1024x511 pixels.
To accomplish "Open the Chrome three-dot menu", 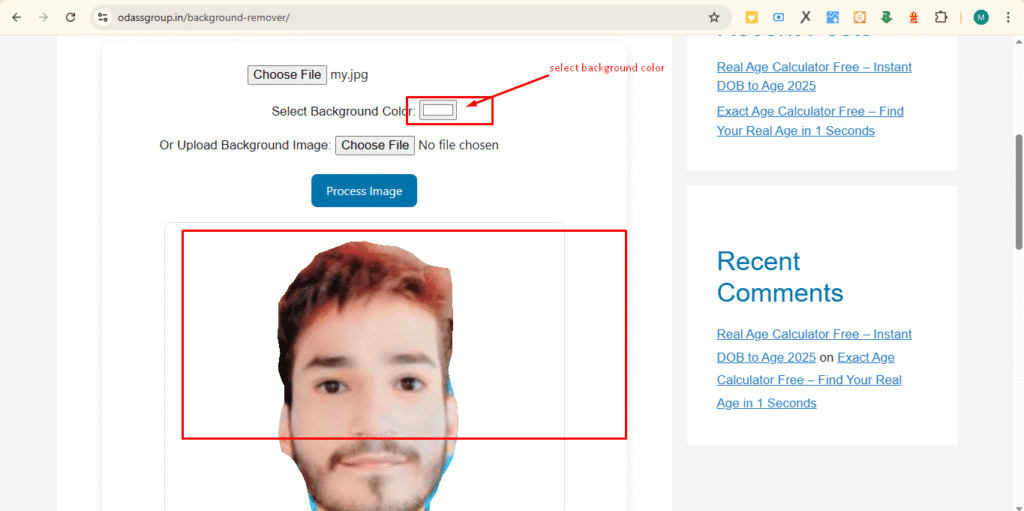I will point(1008,17).
